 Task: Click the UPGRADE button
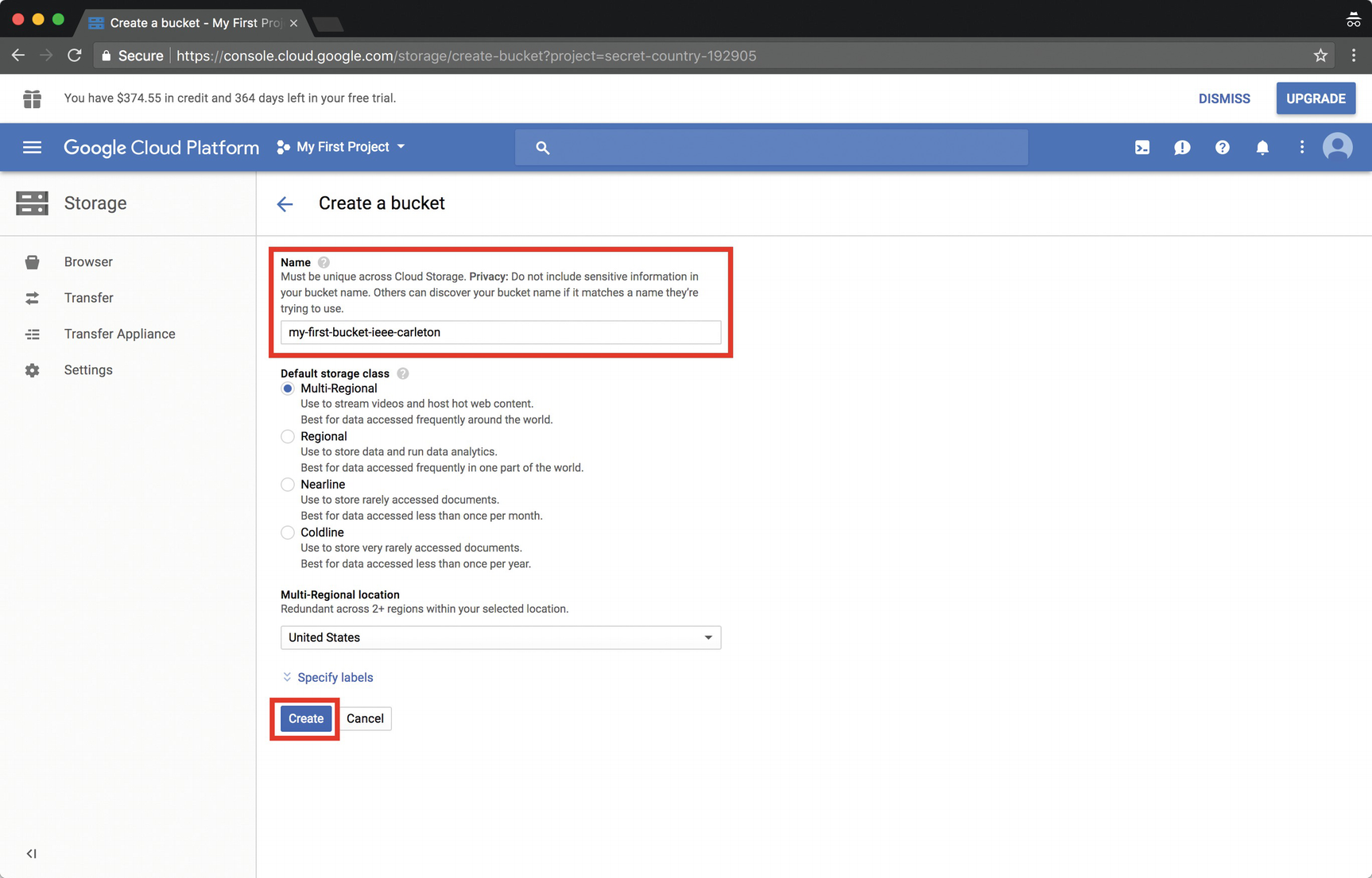[1316, 99]
